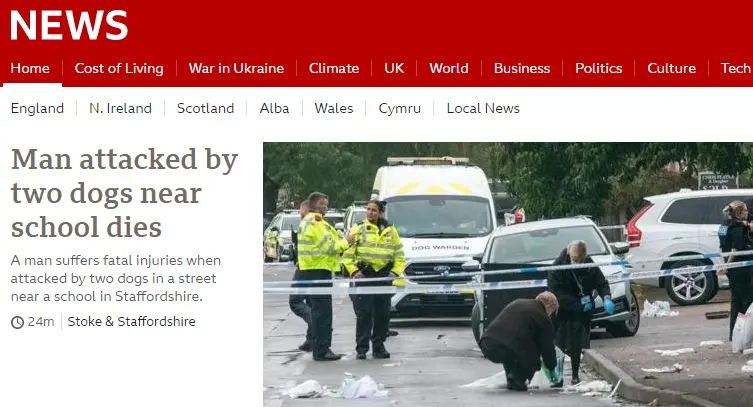Open the Scotland regional link
753x407 pixels.
[206, 108]
